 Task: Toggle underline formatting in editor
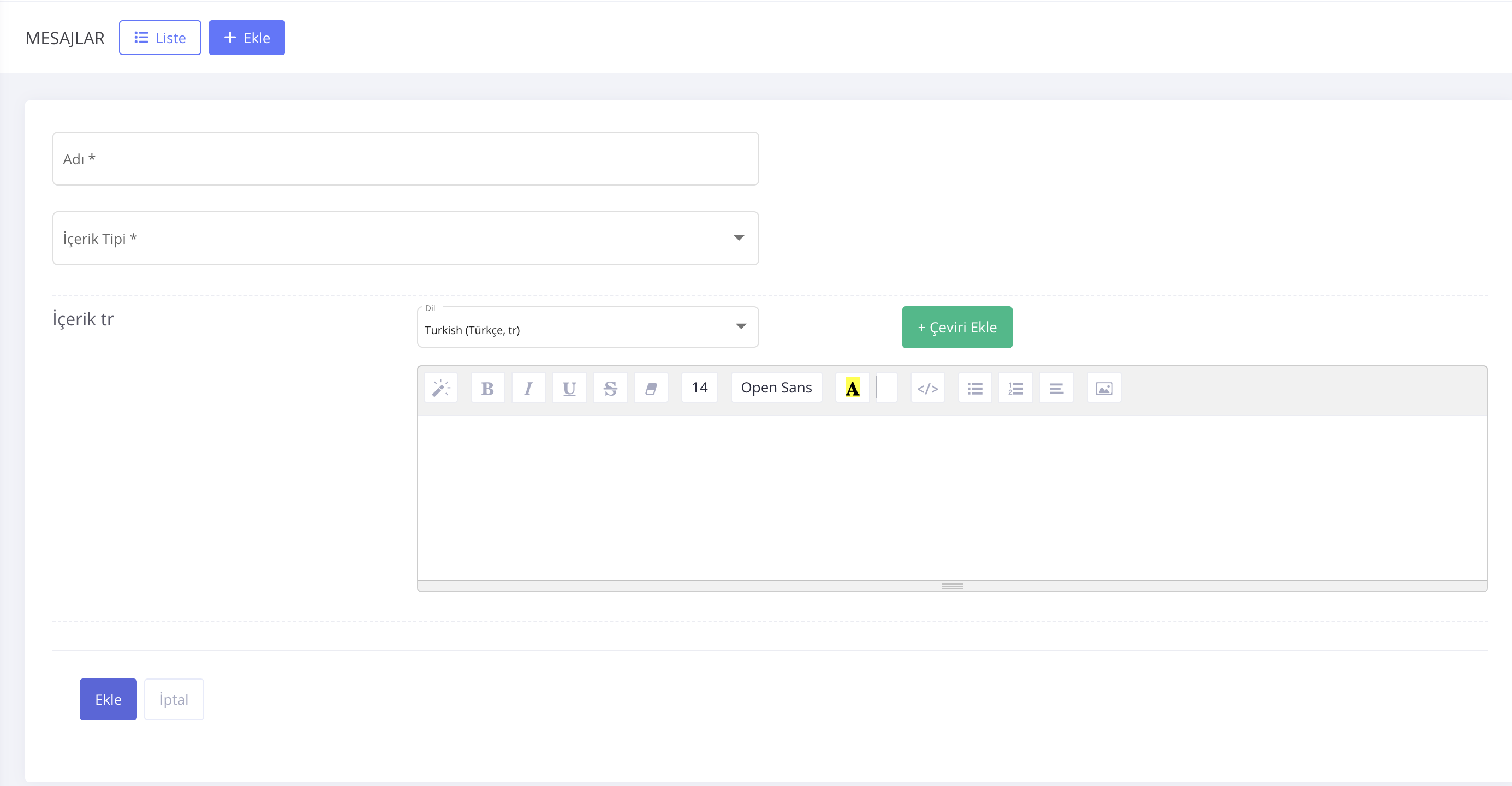click(x=569, y=388)
